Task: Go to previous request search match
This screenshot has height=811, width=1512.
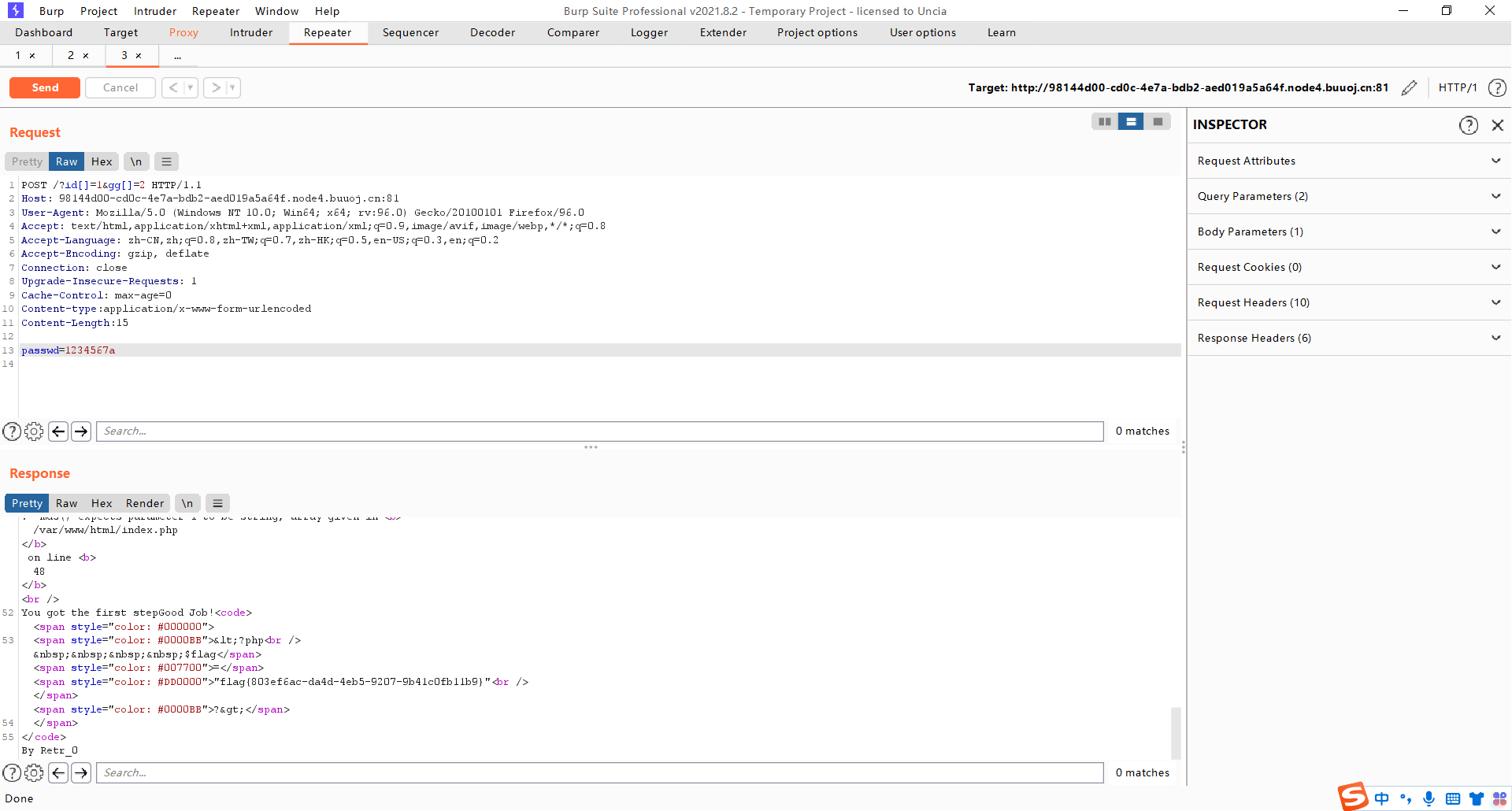Action: pos(58,431)
